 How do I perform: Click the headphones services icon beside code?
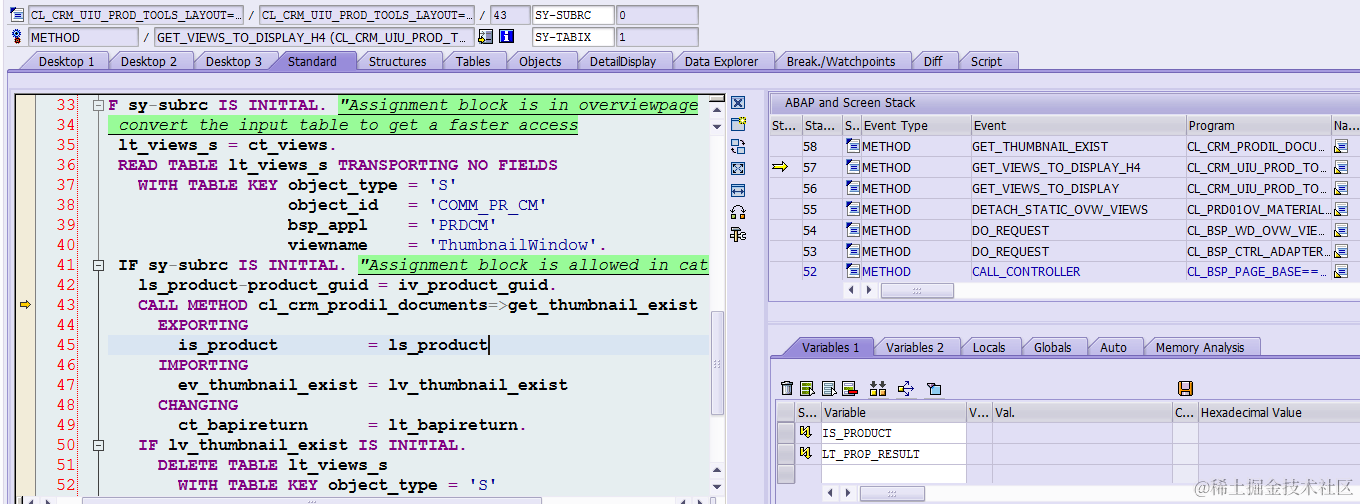click(x=738, y=213)
